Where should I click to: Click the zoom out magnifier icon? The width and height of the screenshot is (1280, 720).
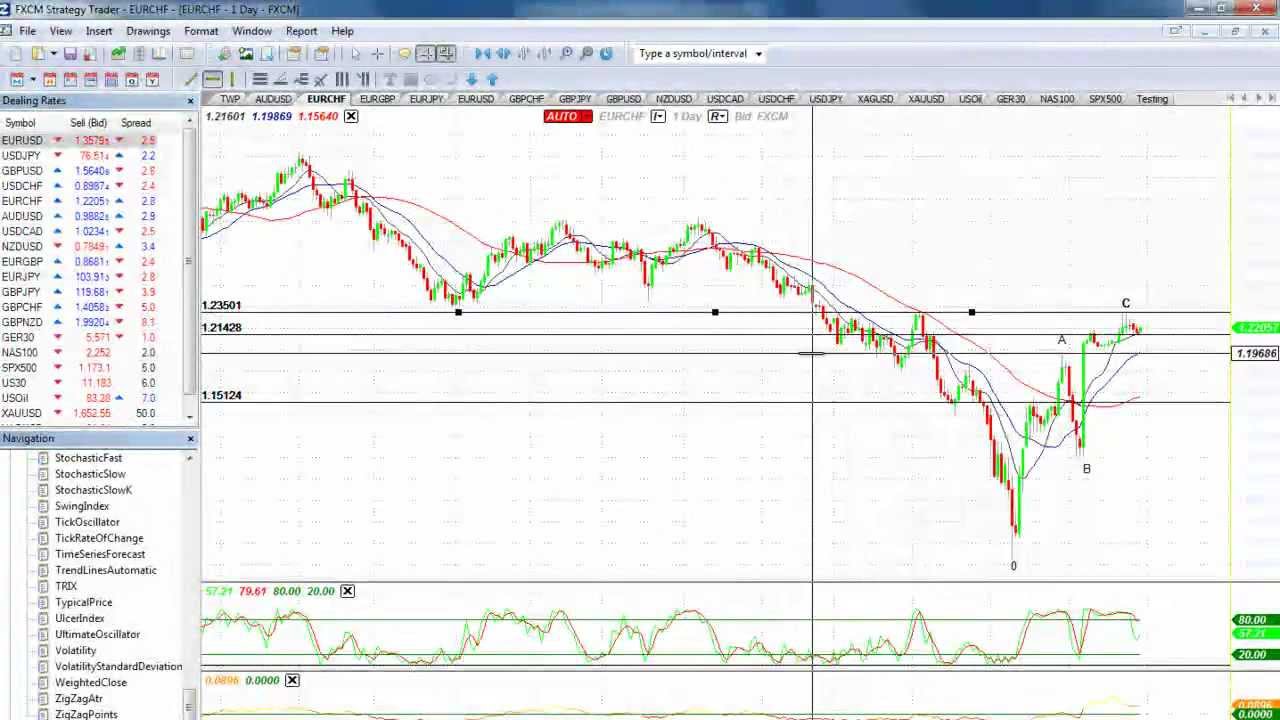click(x=586, y=54)
